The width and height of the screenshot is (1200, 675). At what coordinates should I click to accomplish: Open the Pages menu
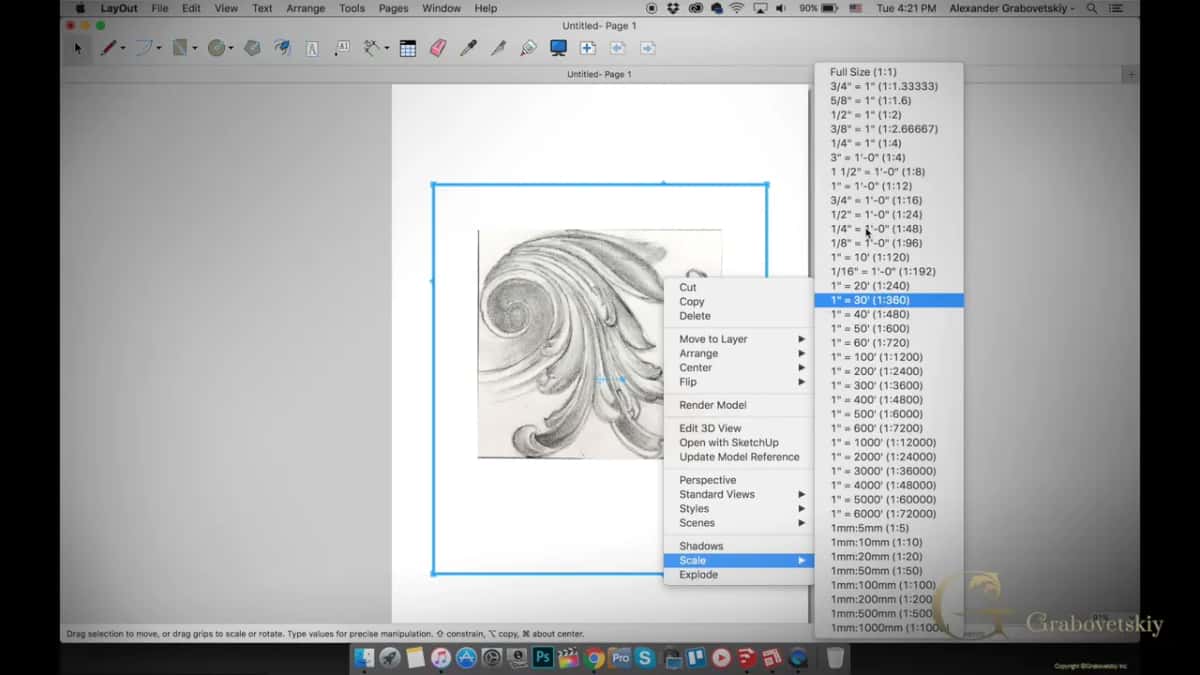(393, 8)
